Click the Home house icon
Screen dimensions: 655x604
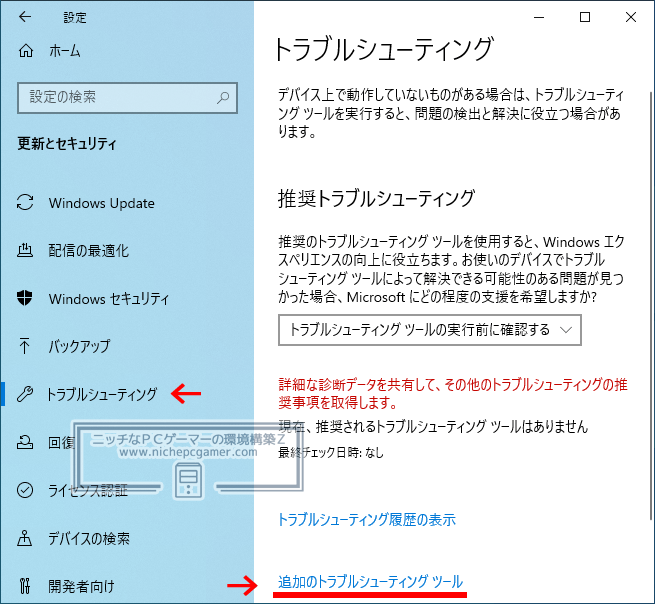pos(26,51)
